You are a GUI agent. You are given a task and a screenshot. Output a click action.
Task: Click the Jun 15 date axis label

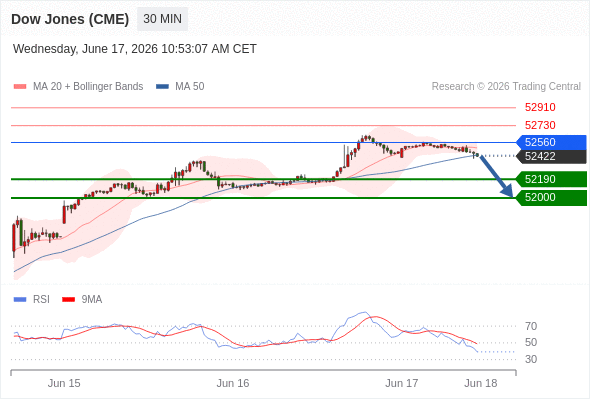pyautogui.click(x=64, y=383)
